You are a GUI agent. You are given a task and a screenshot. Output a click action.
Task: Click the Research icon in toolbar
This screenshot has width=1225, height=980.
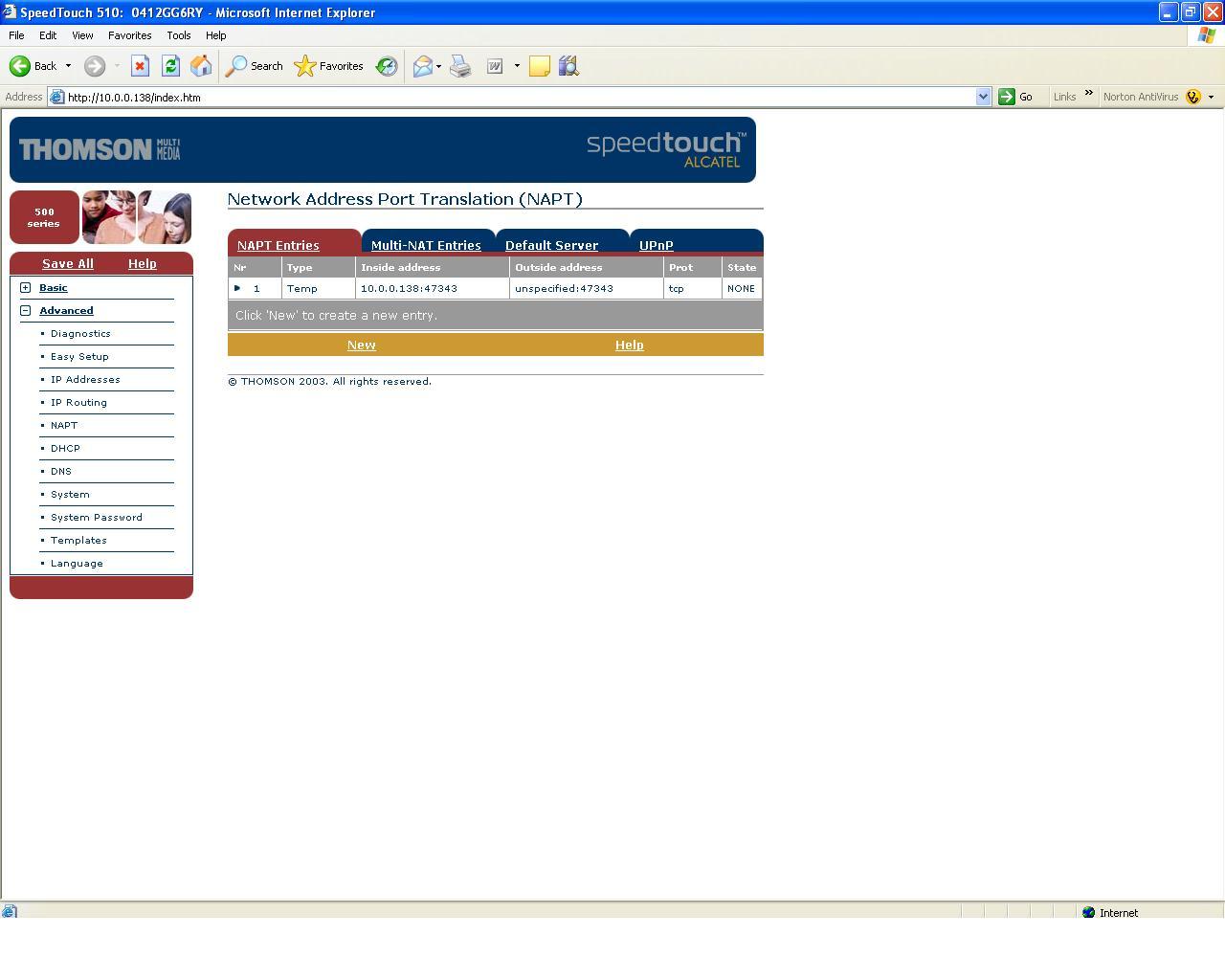point(568,66)
